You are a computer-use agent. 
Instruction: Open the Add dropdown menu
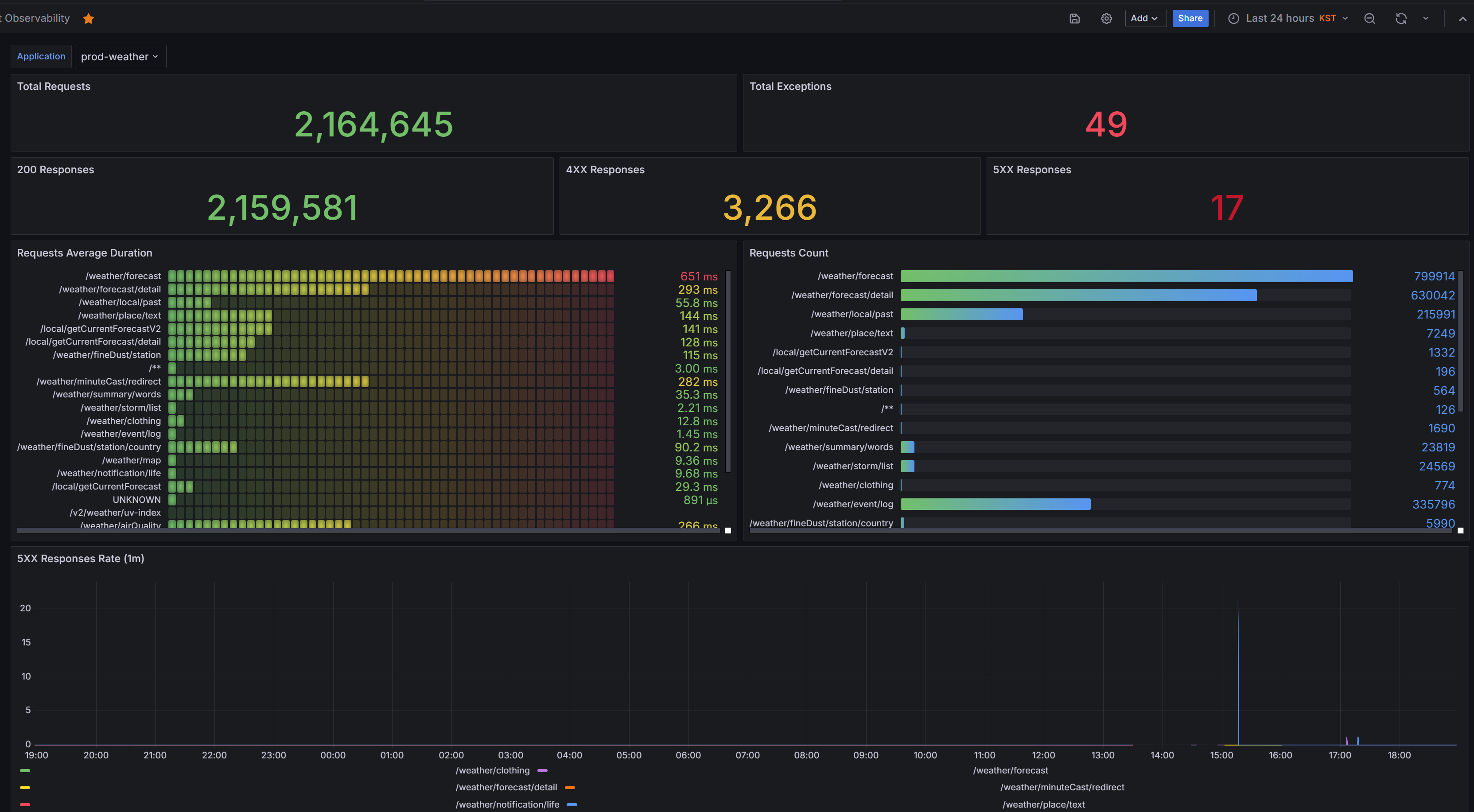(1144, 19)
